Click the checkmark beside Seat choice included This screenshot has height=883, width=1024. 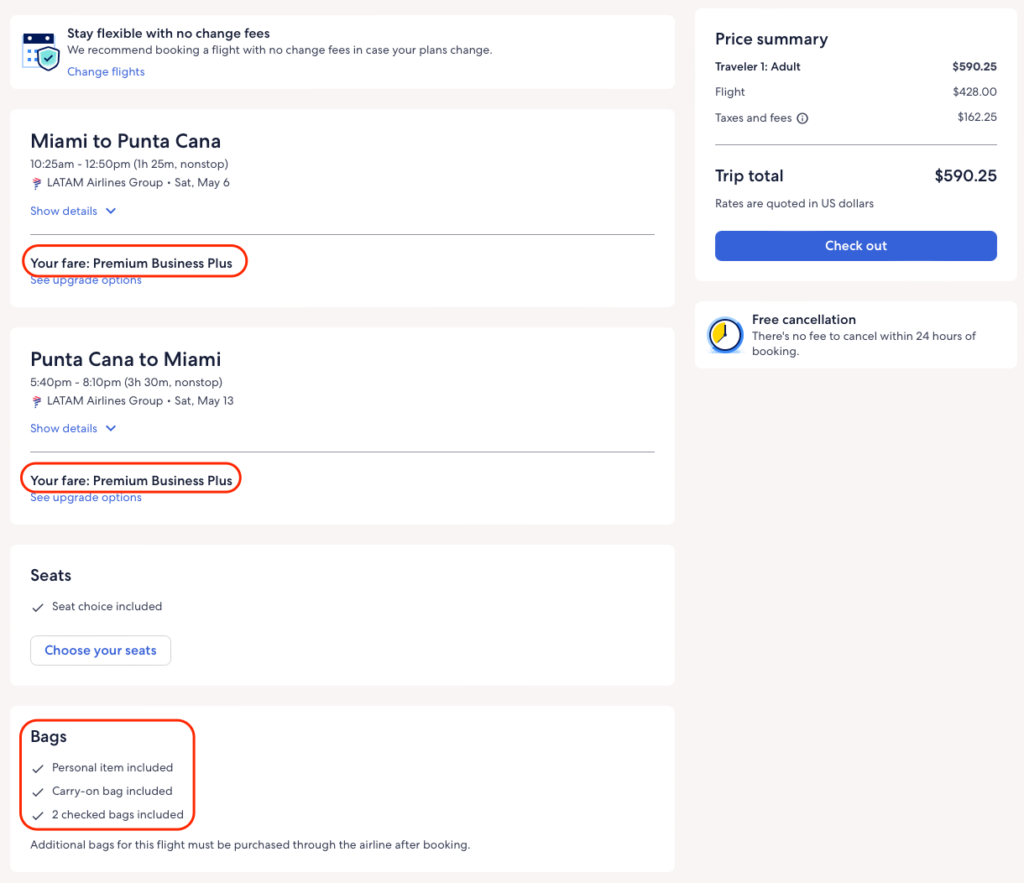click(x=38, y=607)
